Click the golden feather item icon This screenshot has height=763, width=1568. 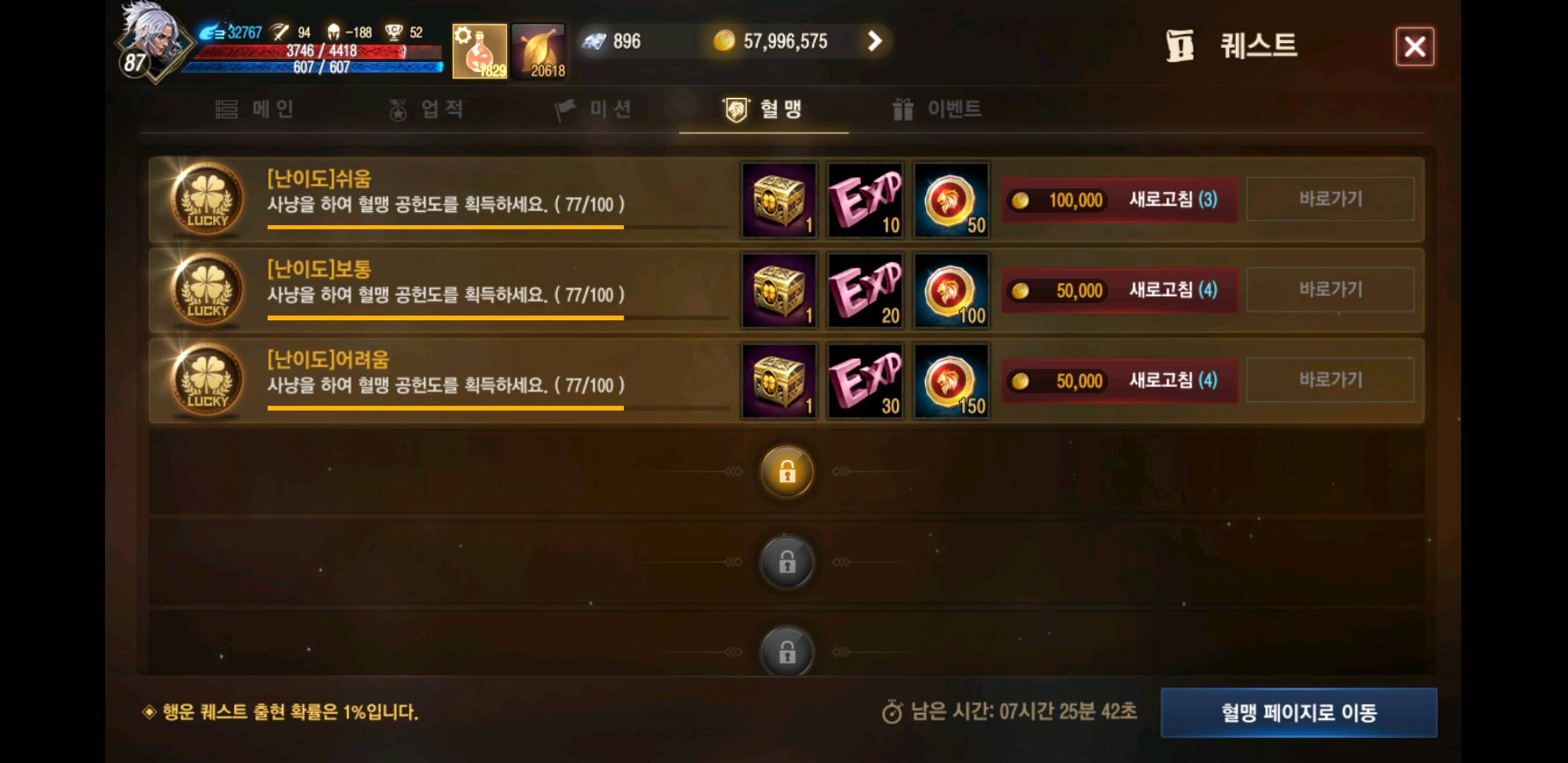pos(539,51)
